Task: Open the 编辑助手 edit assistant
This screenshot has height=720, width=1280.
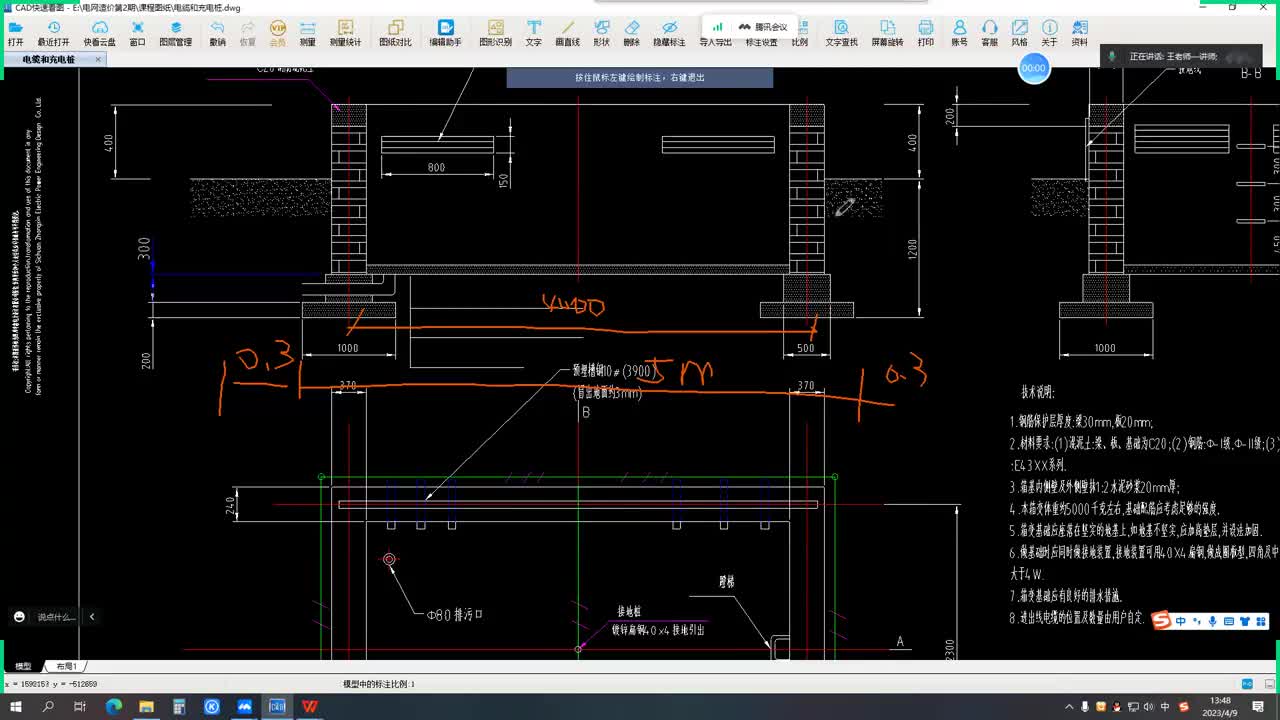Action: pos(445,34)
